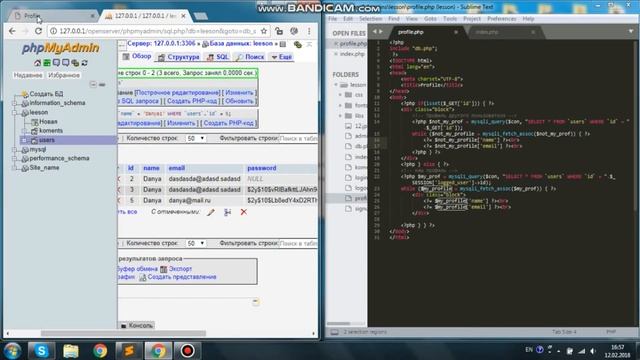Screen dimensions: 640x360
Task: Open Windows Start menu
Action: (12, 351)
